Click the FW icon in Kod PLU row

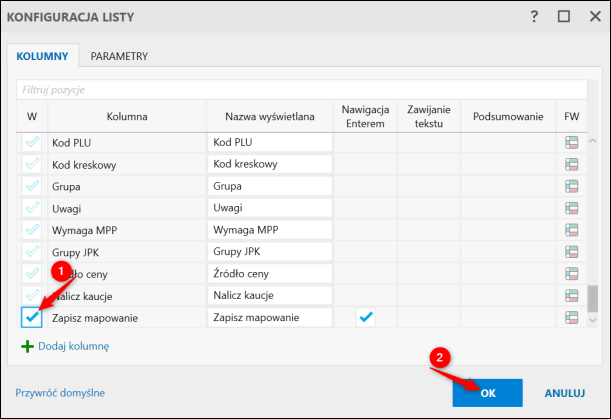point(571,143)
